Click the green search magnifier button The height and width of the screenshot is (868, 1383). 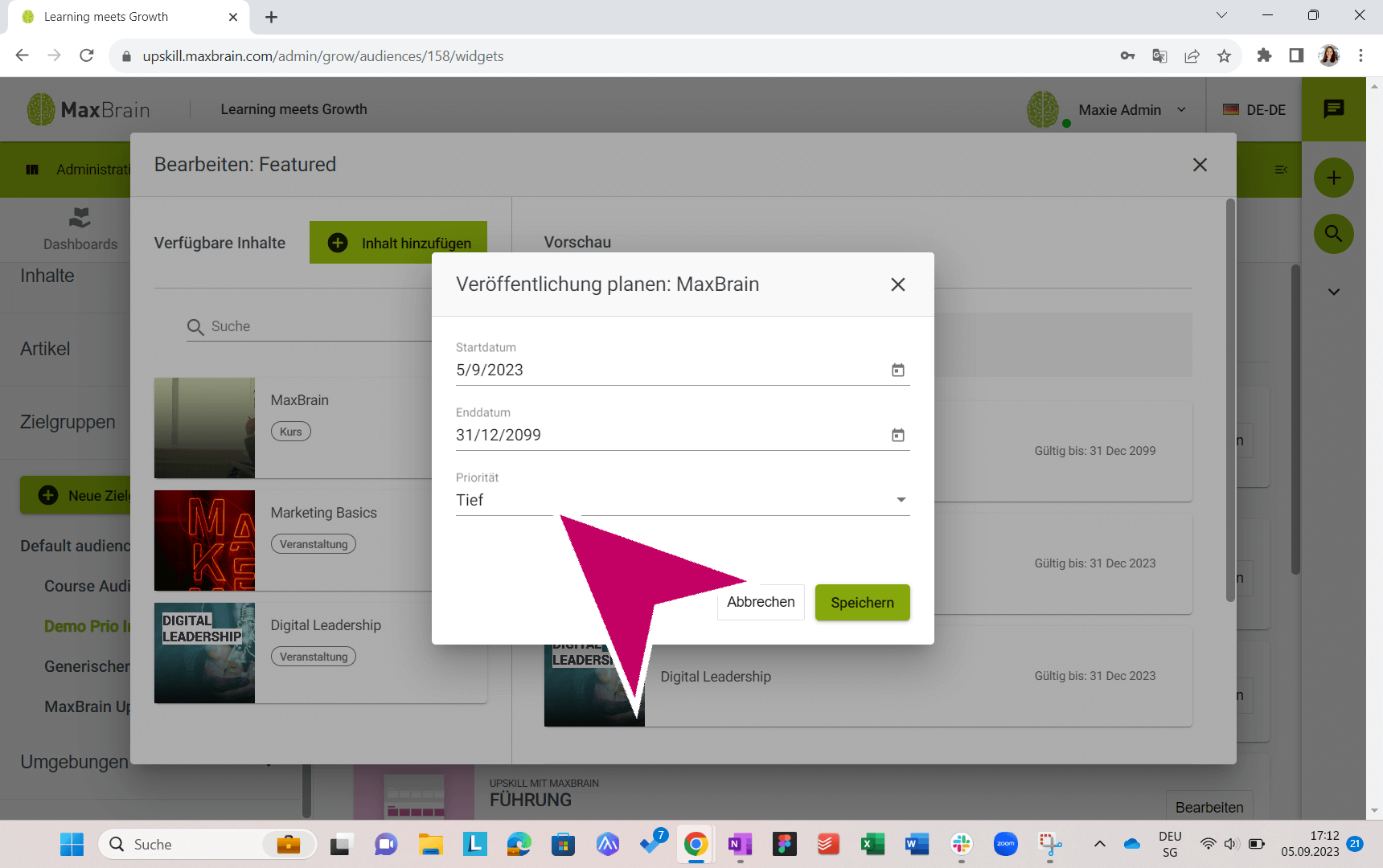click(x=1334, y=234)
